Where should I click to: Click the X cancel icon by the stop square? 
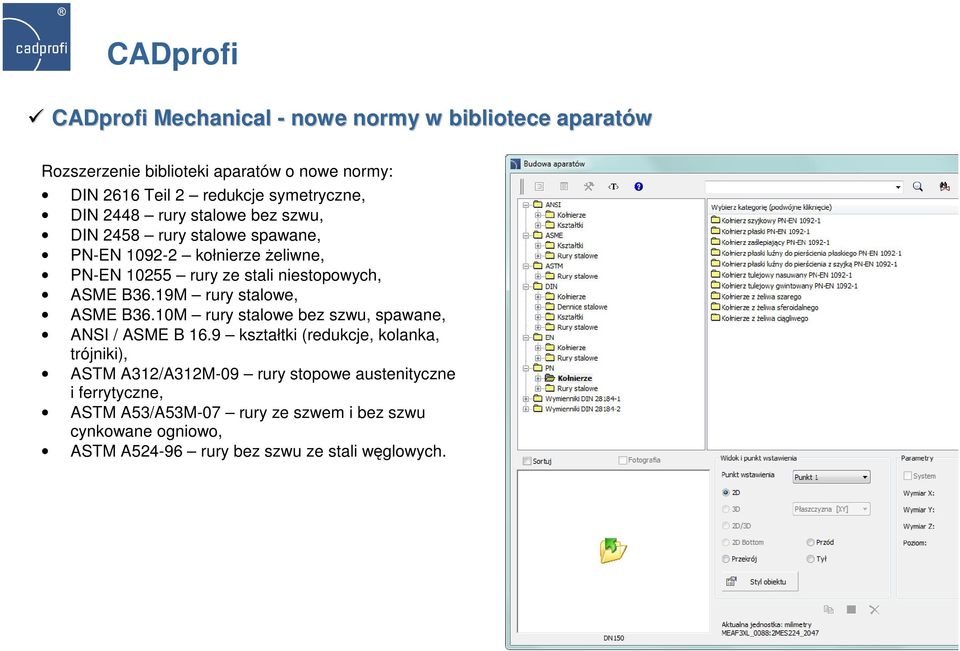coord(874,609)
